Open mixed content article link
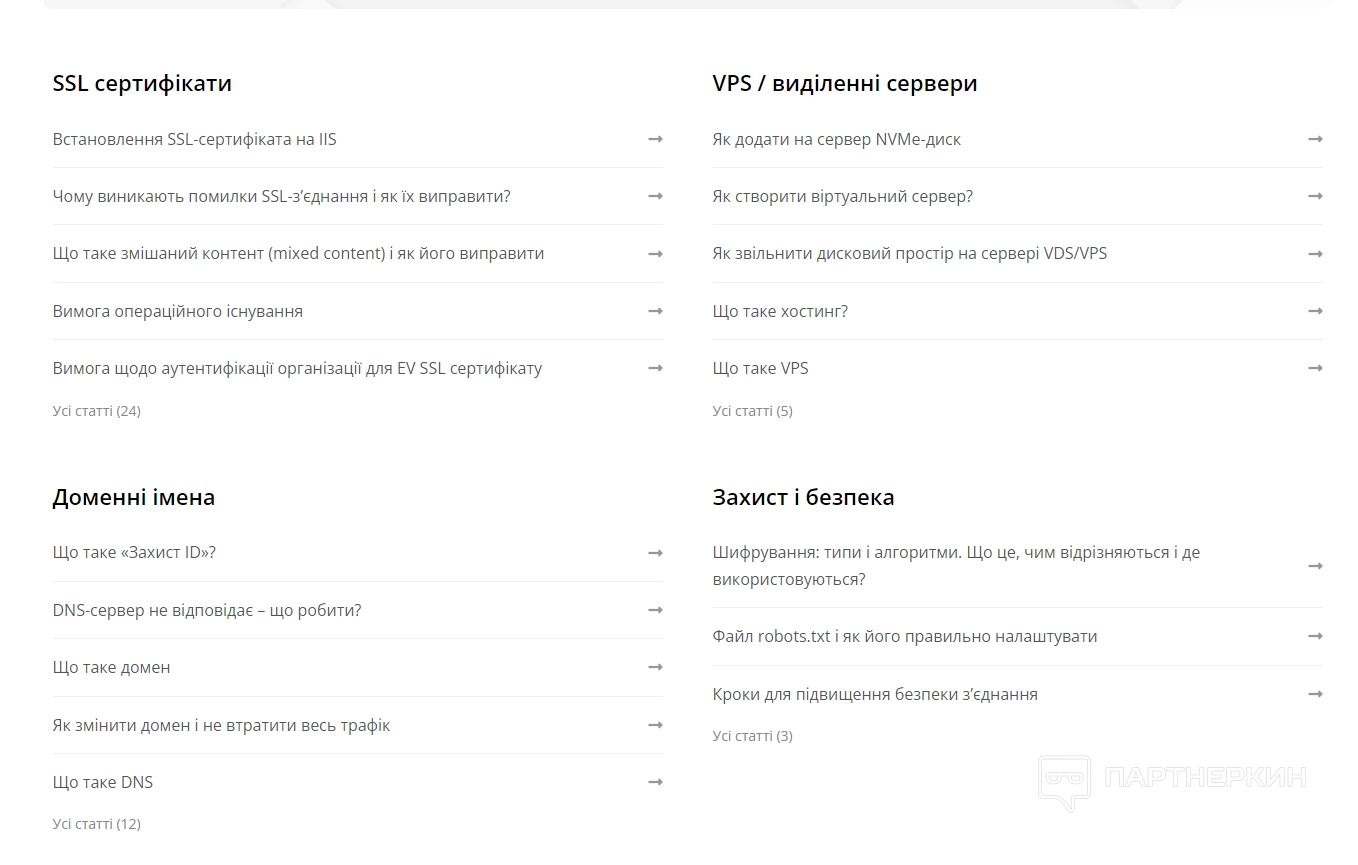Viewport: 1358px width, 865px height. (298, 253)
